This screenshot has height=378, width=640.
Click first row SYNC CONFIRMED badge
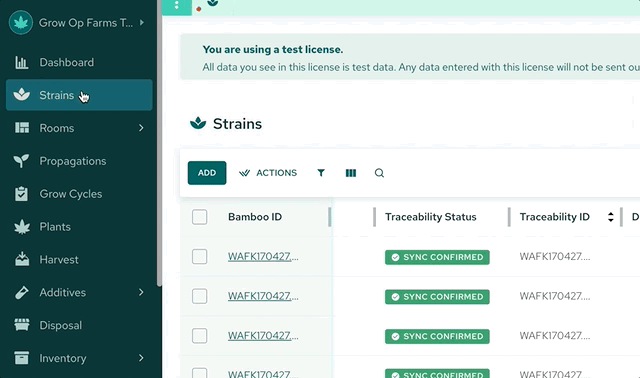click(x=437, y=257)
